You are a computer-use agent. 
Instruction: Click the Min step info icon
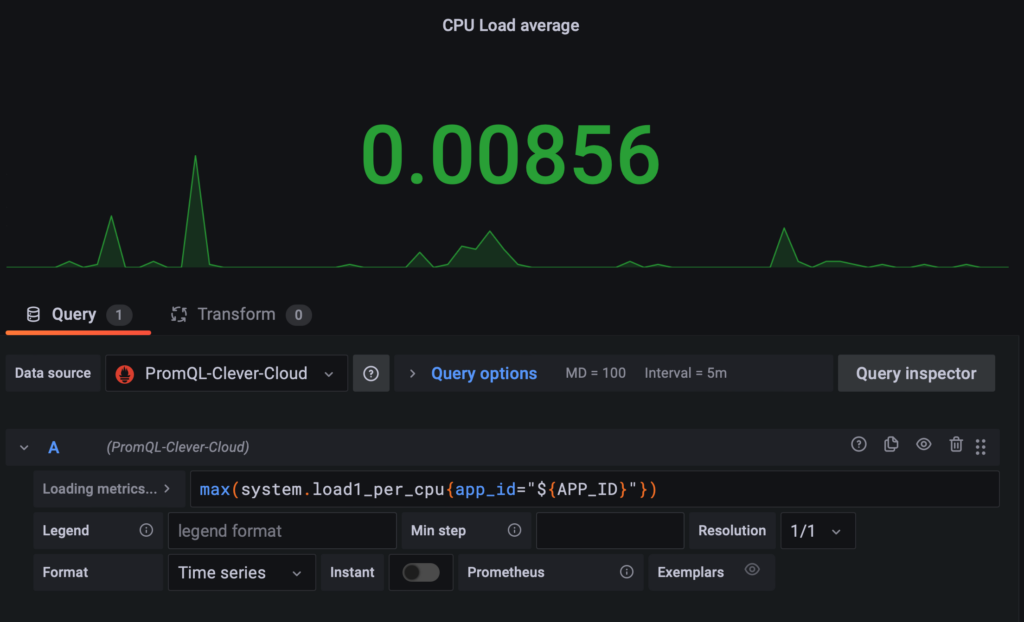point(514,530)
